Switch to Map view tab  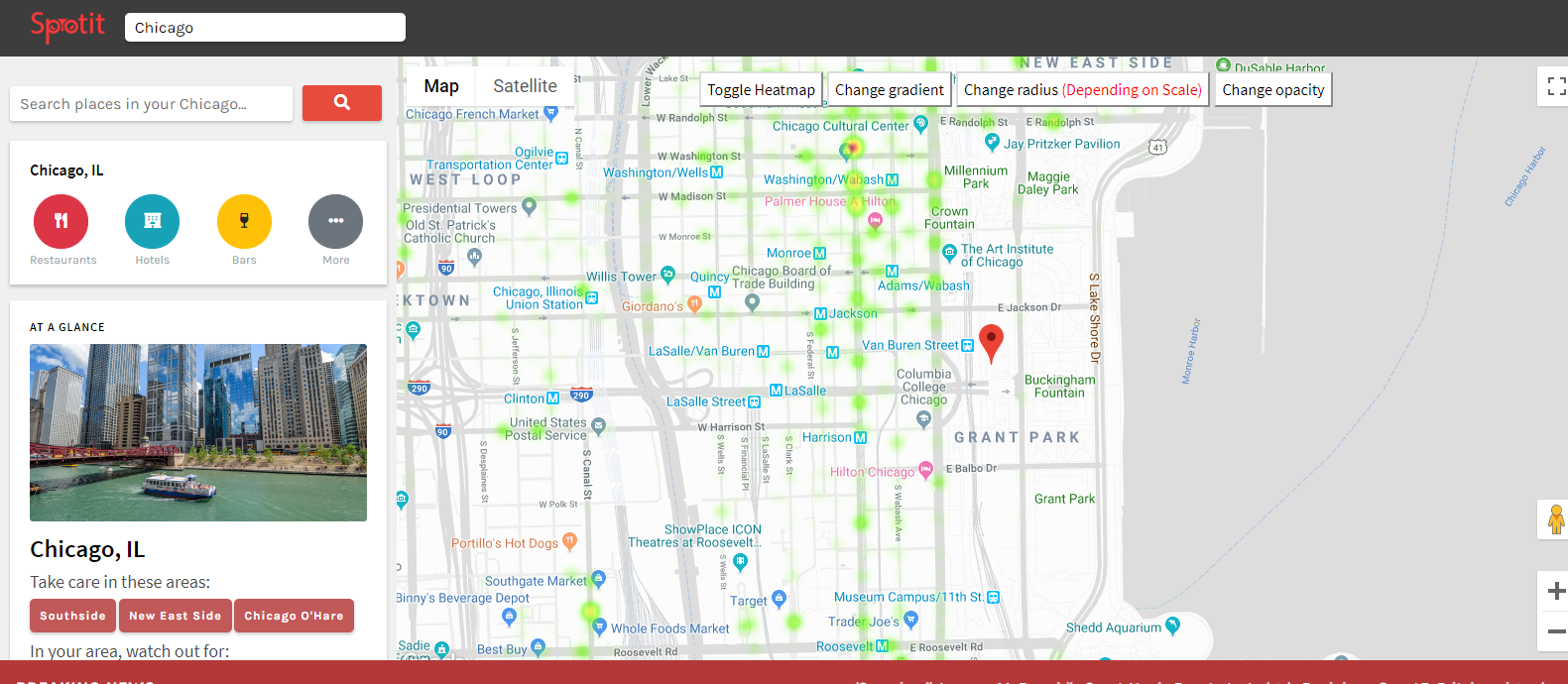point(441,86)
